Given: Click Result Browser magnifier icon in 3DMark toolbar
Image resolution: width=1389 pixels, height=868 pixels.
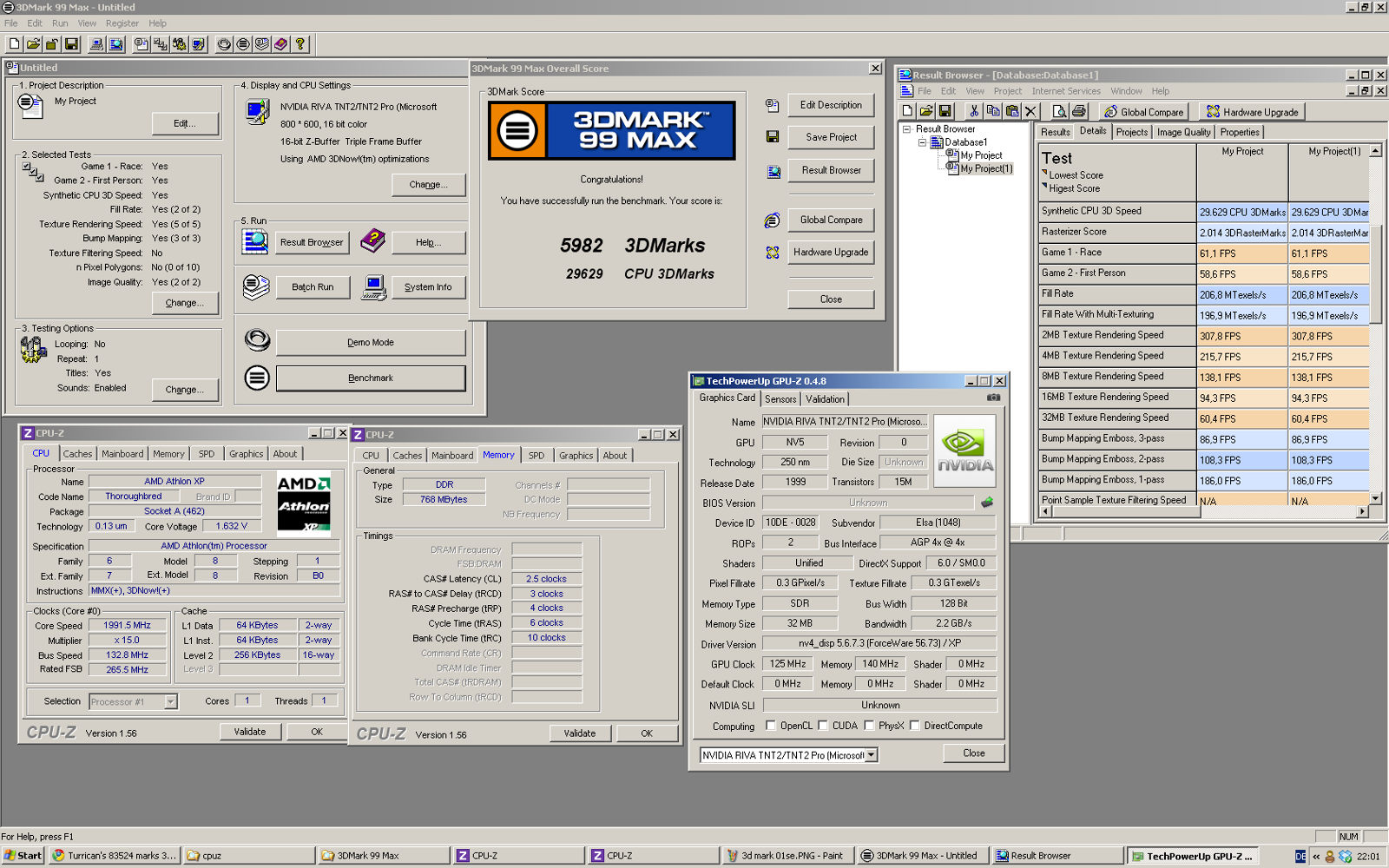Looking at the screenshot, I should (x=116, y=43).
